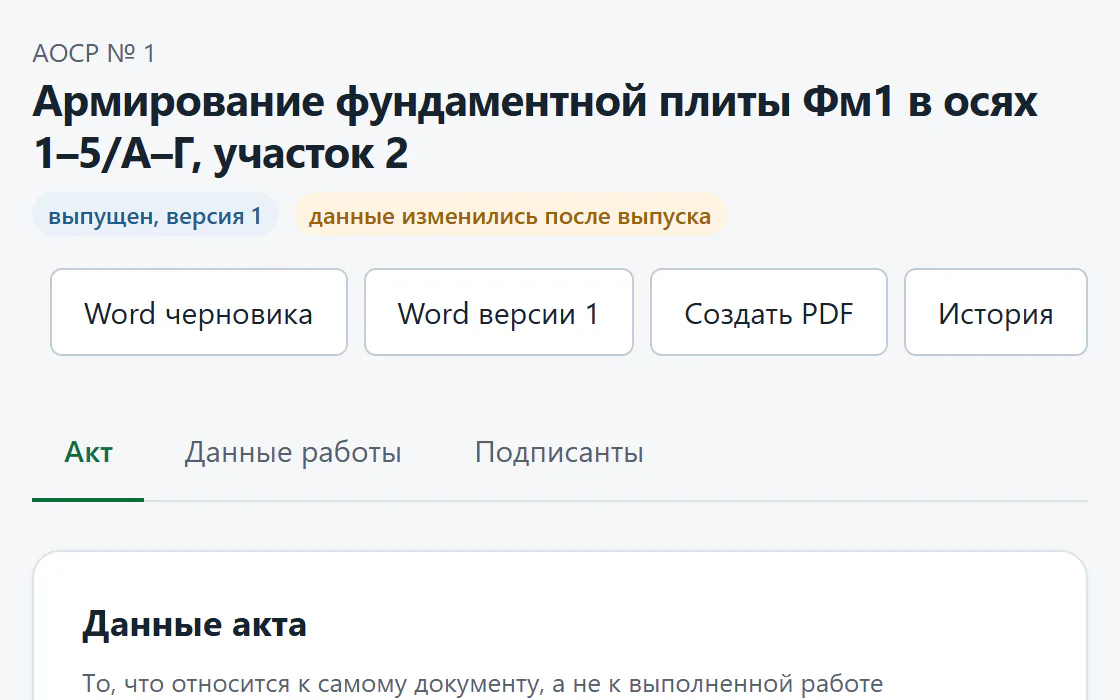
Task: Open the История panel
Action: pos(996,312)
